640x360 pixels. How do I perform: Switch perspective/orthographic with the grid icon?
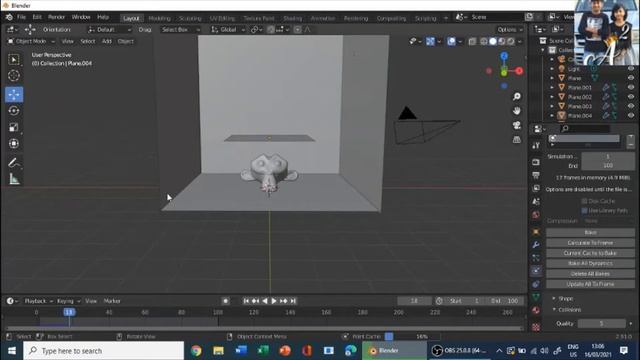click(x=517, y=140)
